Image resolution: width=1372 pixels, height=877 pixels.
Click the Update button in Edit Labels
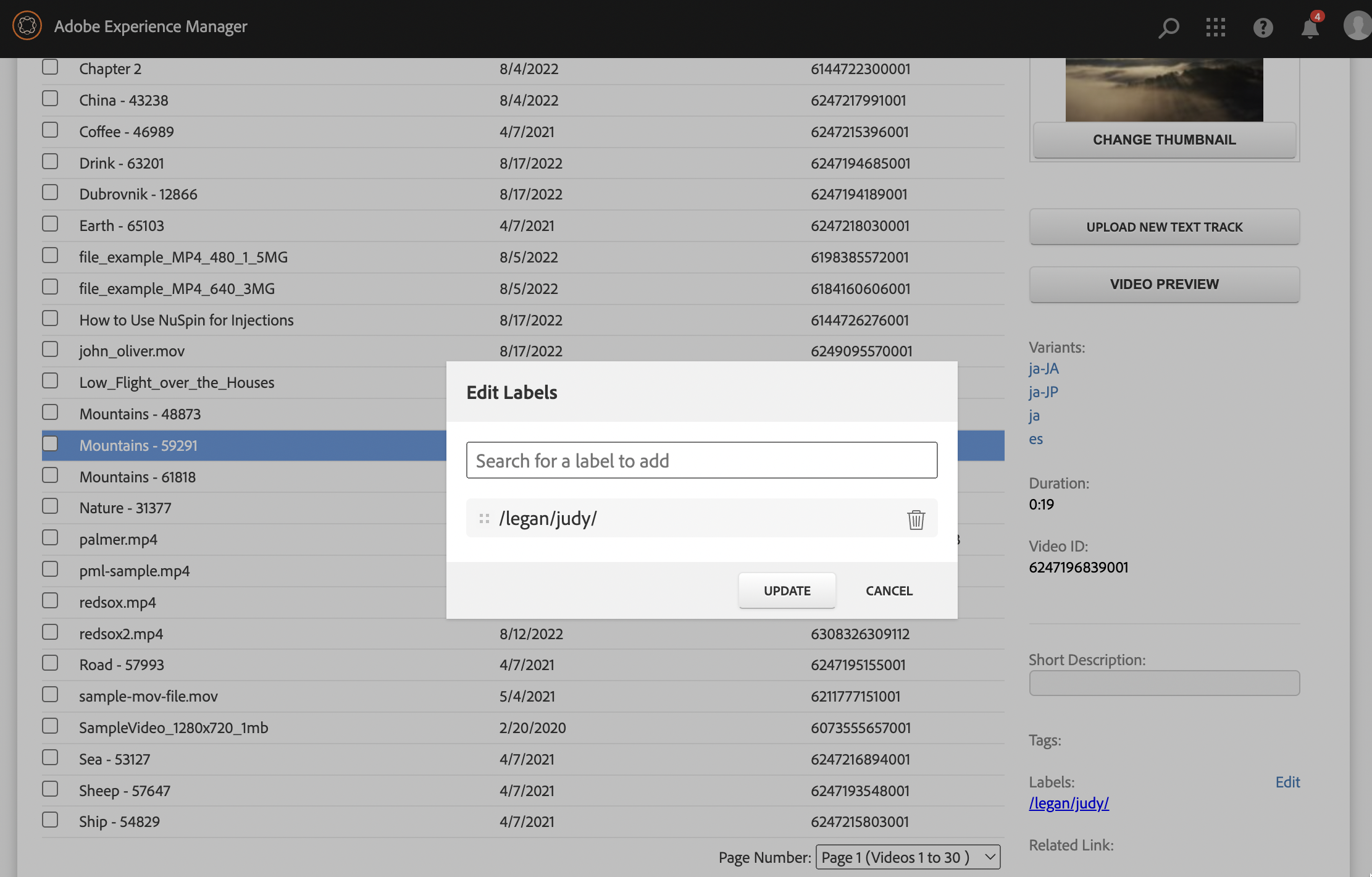coord(787,590)
